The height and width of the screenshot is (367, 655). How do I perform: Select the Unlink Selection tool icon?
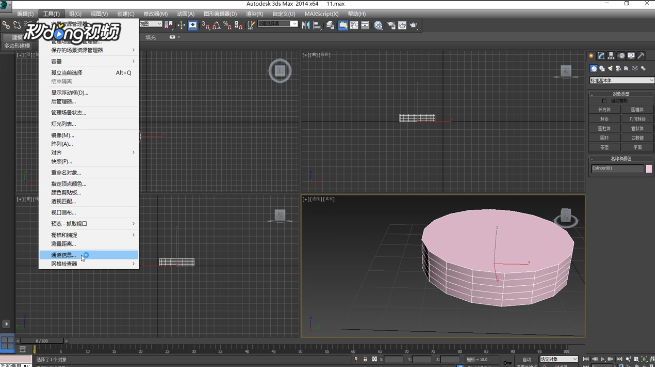(17, 25)
